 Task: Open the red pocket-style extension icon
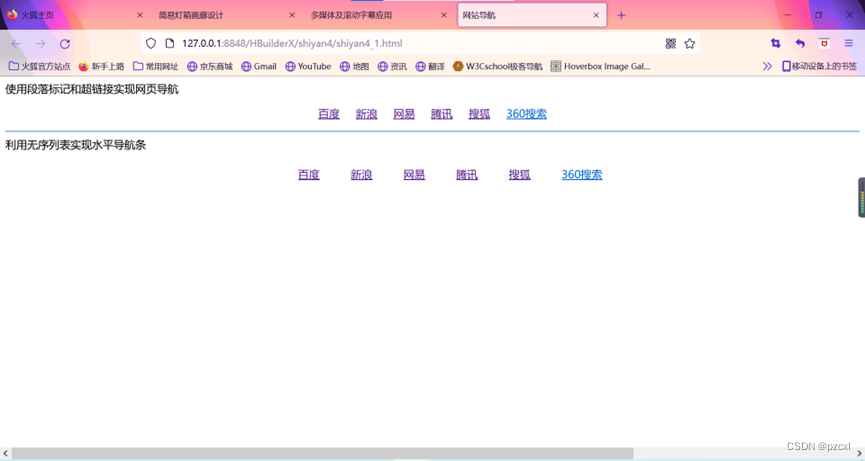[x=824, y=44]
